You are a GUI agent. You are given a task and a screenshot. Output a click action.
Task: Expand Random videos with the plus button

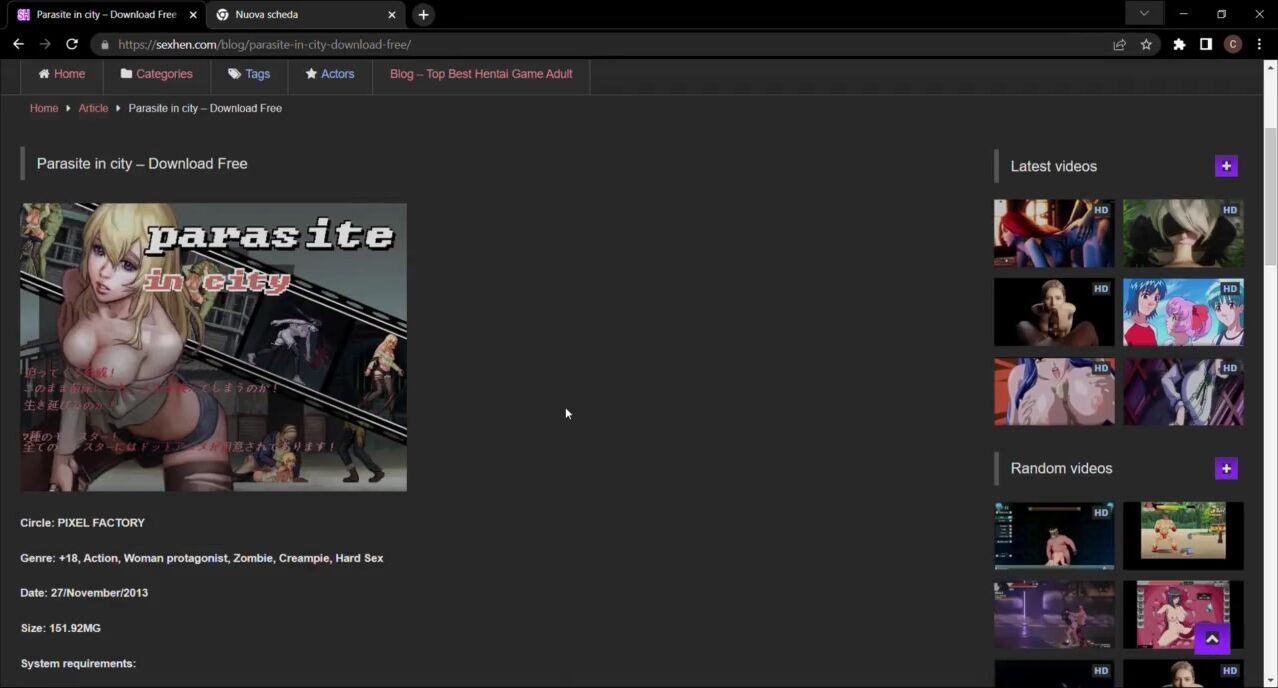click(1226, 468)
